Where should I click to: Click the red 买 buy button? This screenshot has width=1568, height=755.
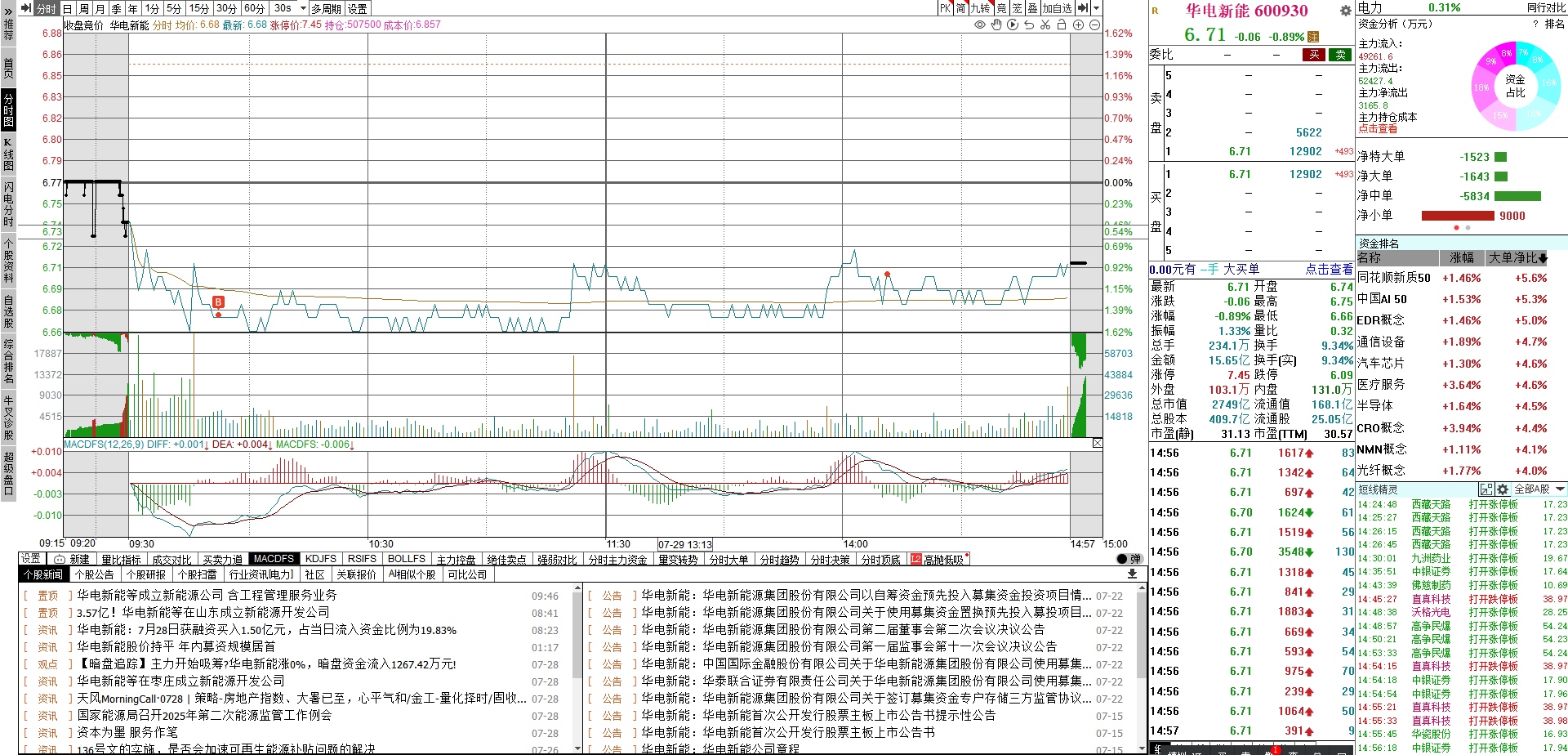click(1313, 55)
